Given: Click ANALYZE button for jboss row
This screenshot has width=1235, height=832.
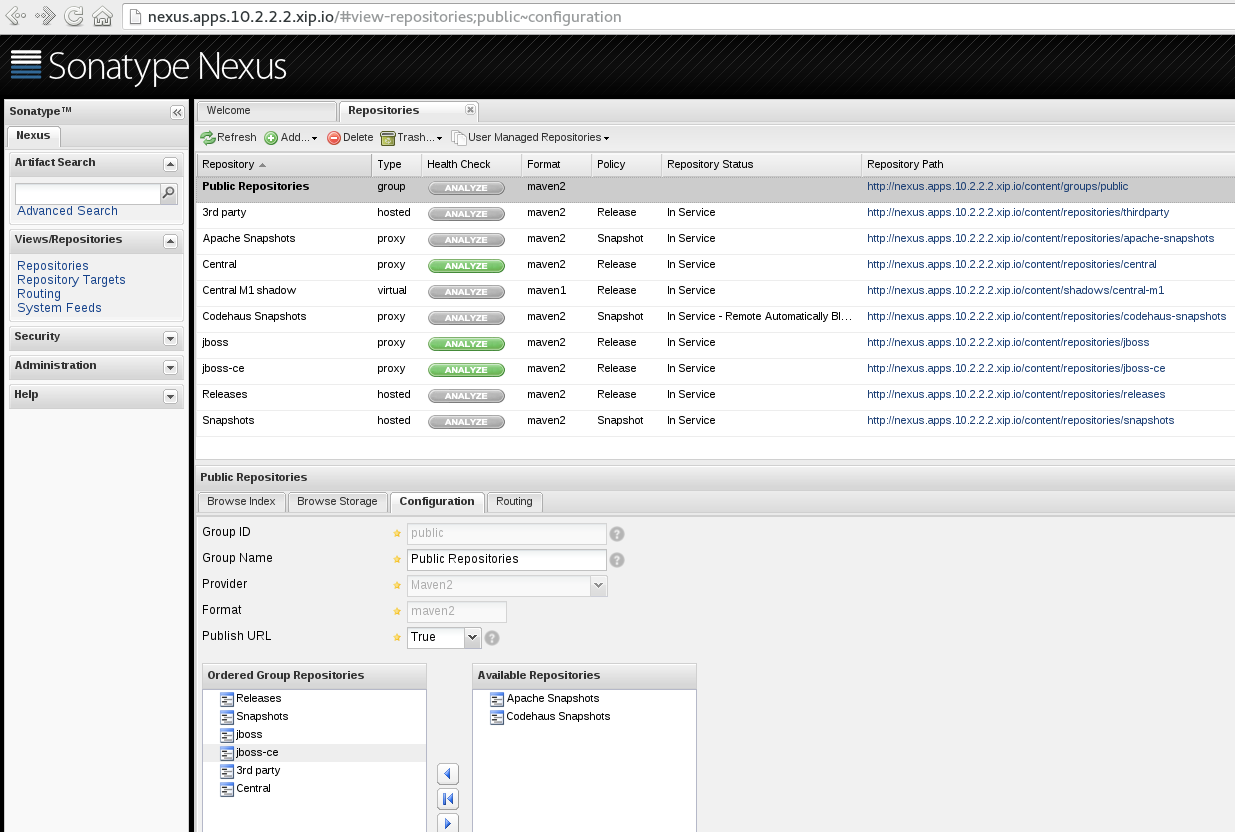Looking at the screenshot, I should (x=466, y=344).
